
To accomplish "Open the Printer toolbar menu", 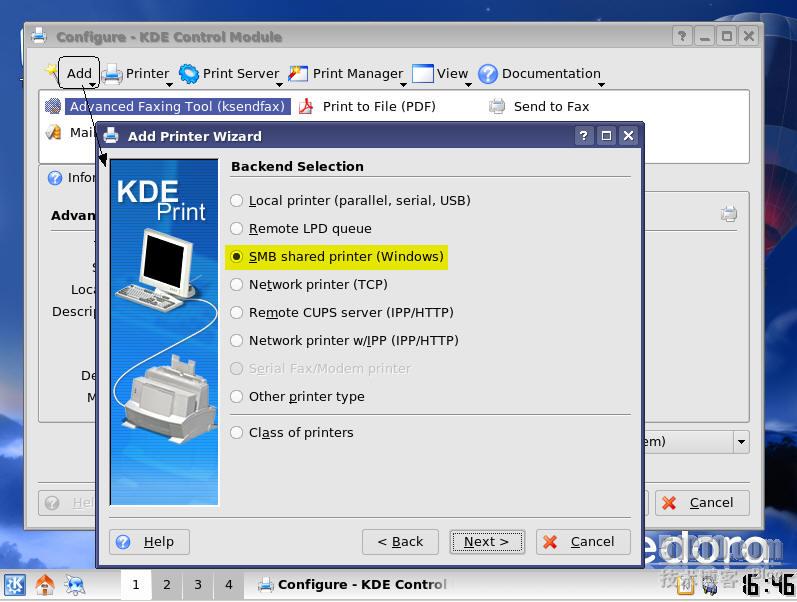I will pyautogui.click(x=147, y=74).
